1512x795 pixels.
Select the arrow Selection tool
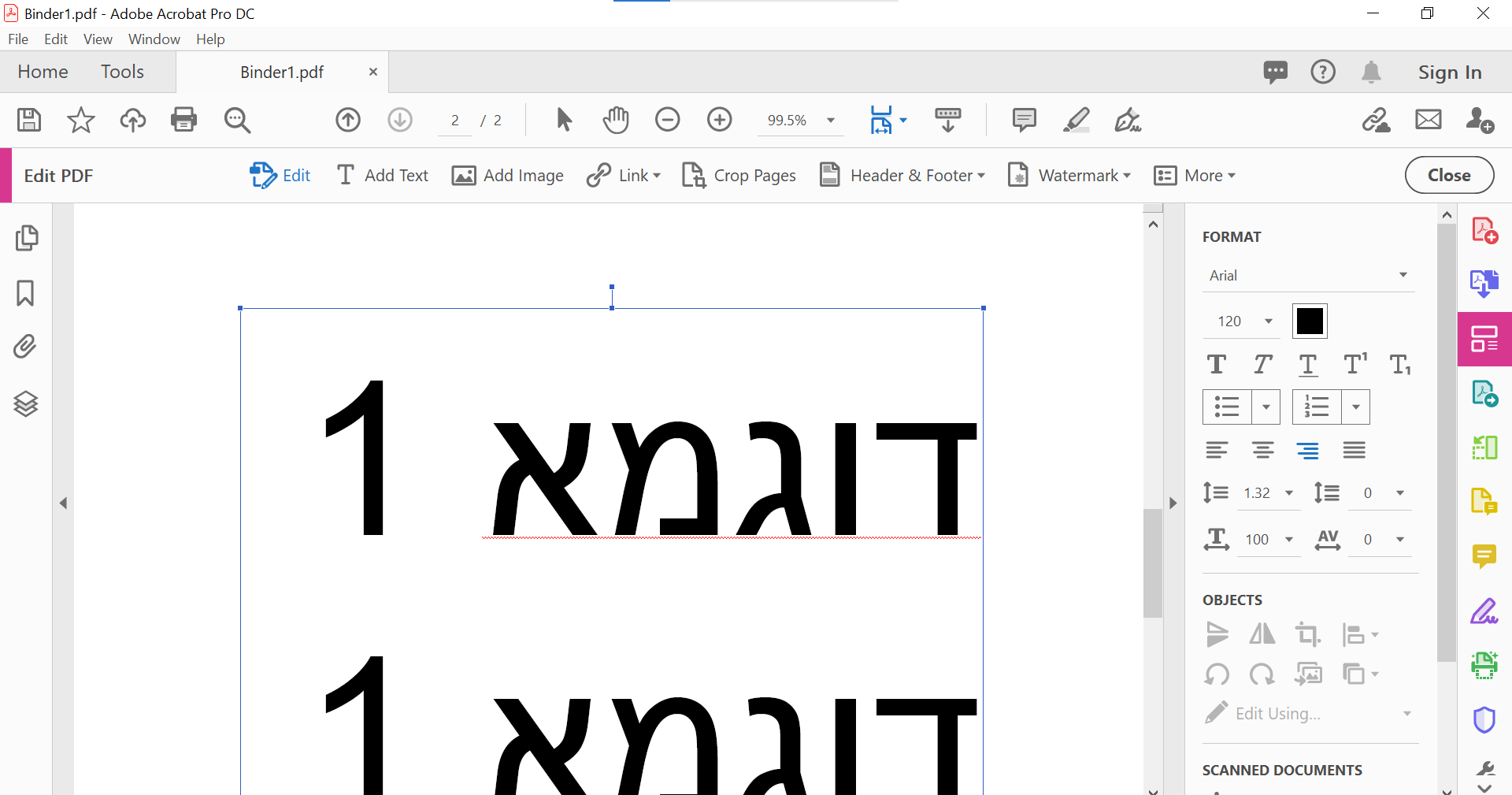tap(564, 120)
